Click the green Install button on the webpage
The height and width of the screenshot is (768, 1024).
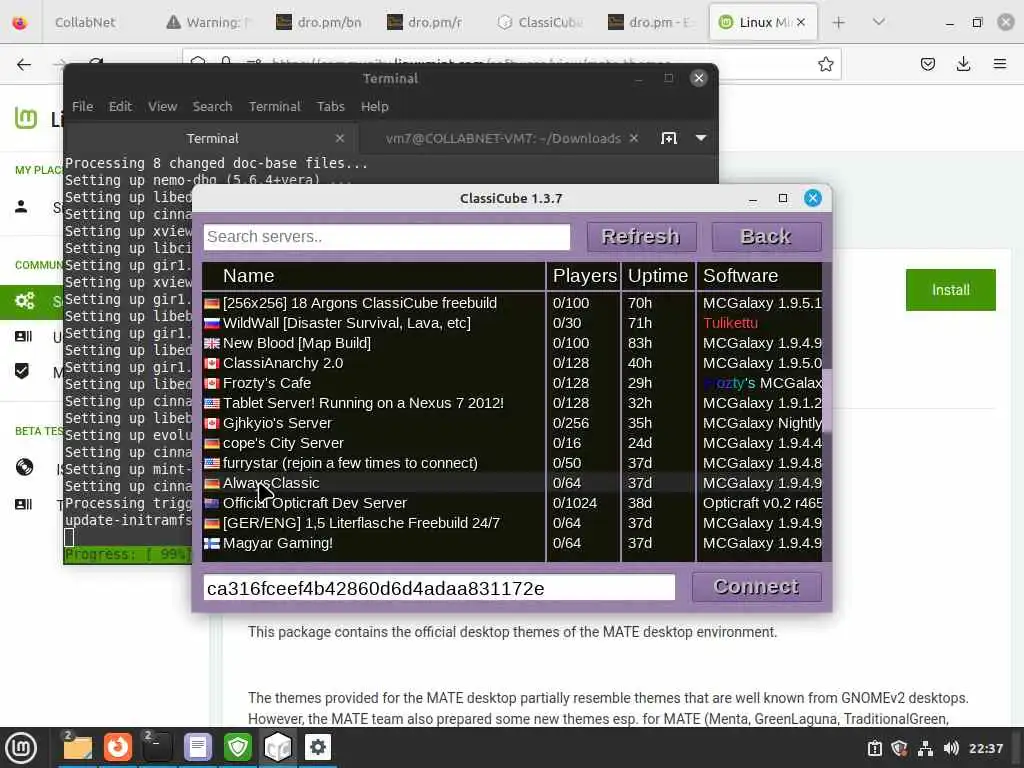coord(950,290)
